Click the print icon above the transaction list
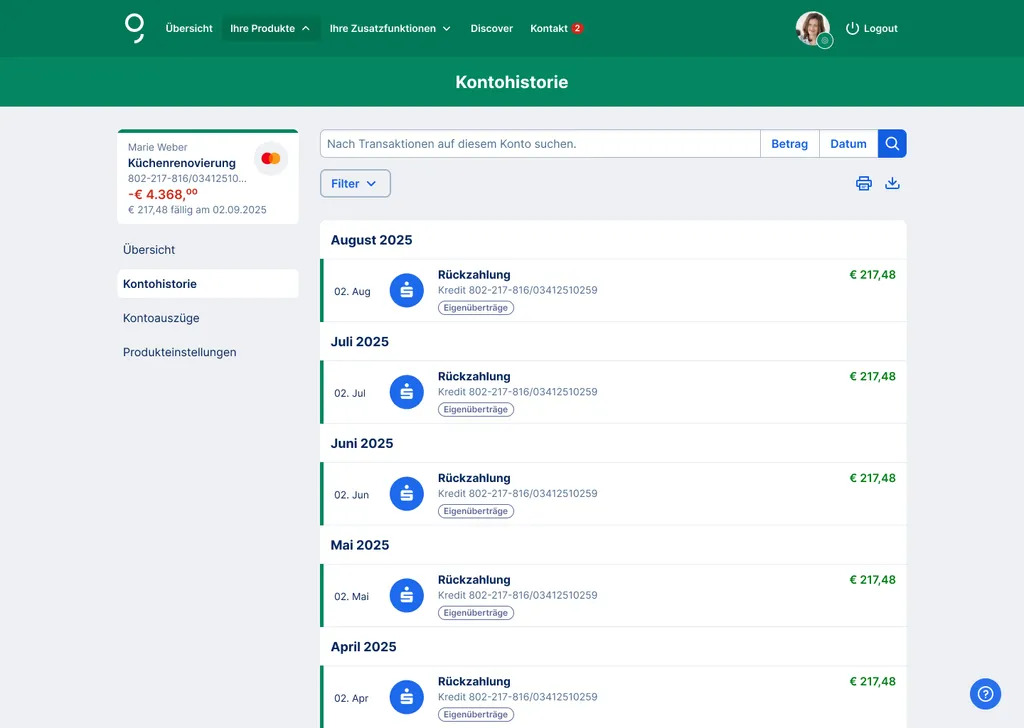This screenshot has height=728, width=1024. [x=863, y=183]
